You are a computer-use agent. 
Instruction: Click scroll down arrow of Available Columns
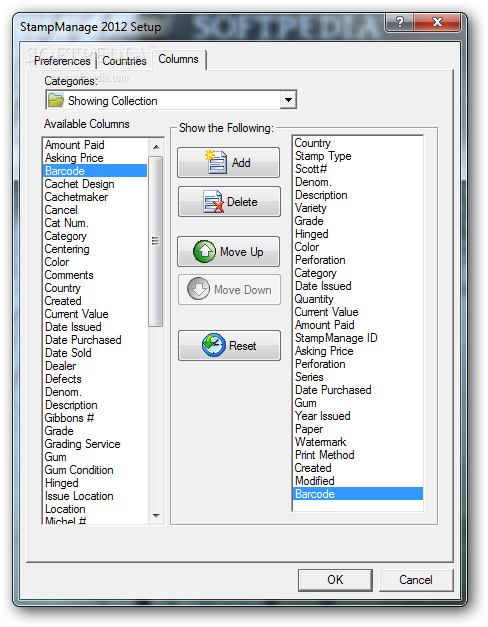point(156,516)
